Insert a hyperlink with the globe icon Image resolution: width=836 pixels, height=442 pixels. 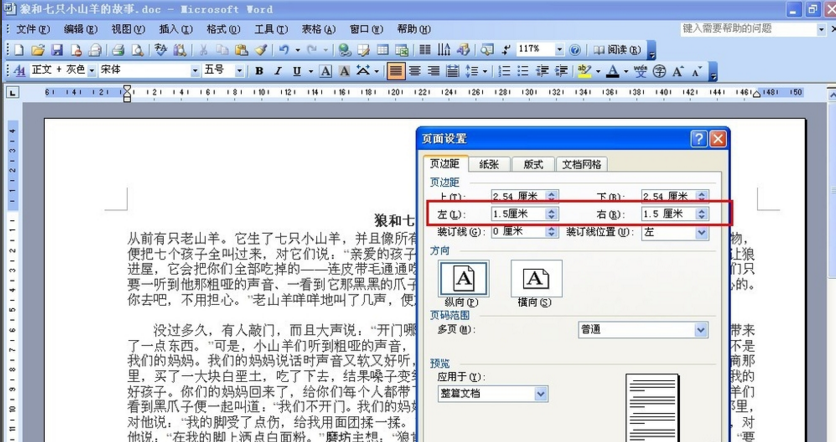tap(345, 50)
